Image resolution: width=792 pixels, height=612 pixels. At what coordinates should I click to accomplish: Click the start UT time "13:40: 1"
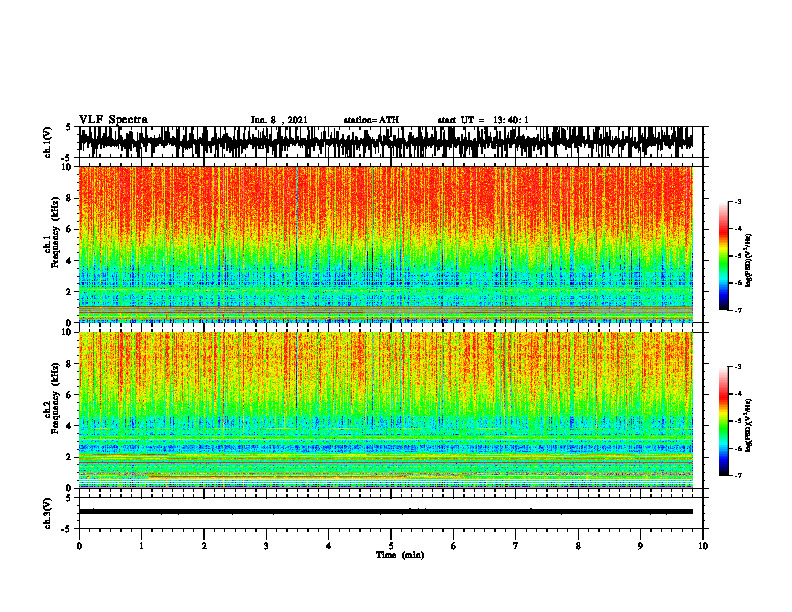(511, 120)
